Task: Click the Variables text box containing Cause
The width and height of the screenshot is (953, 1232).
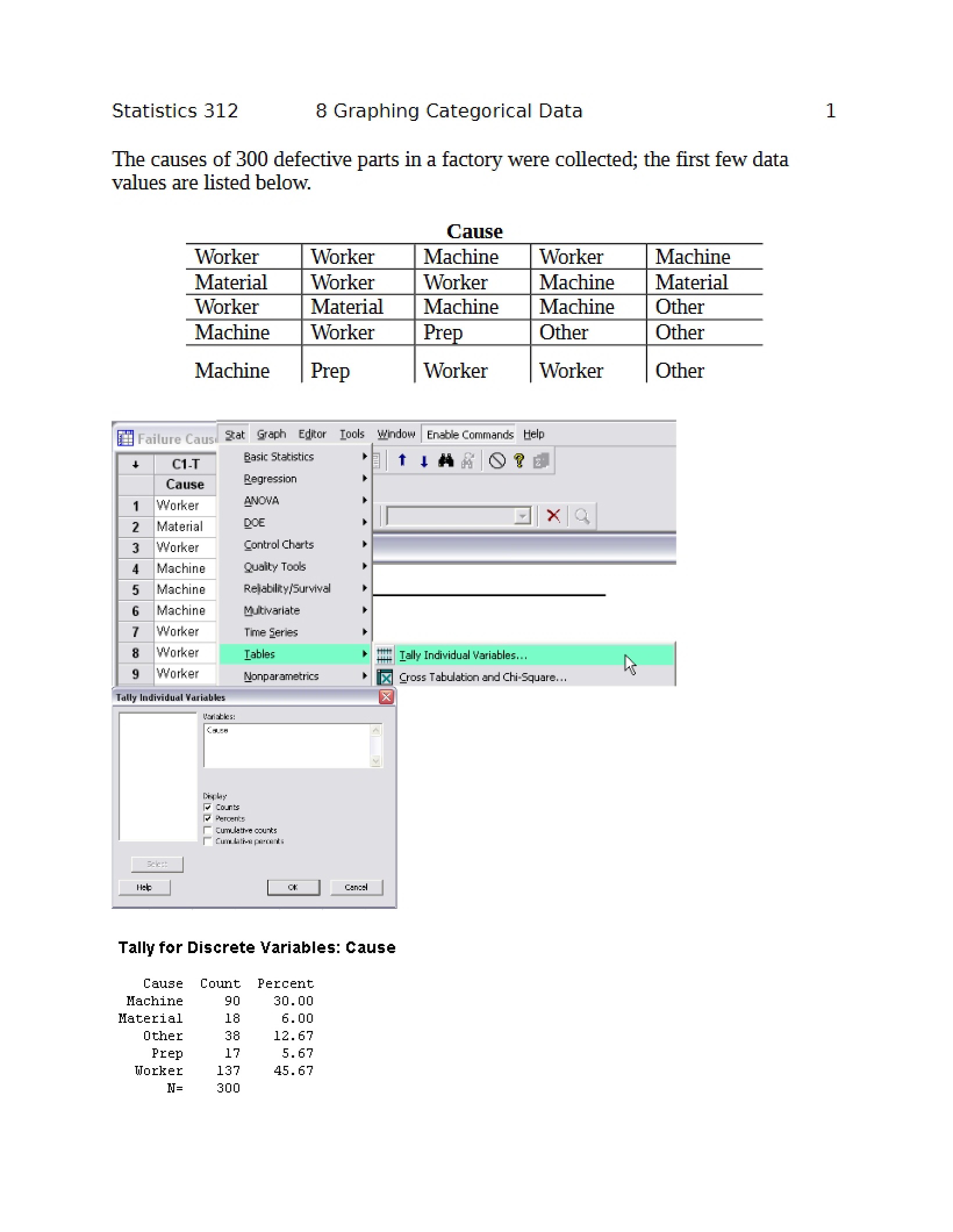Action: click(286, 746)
